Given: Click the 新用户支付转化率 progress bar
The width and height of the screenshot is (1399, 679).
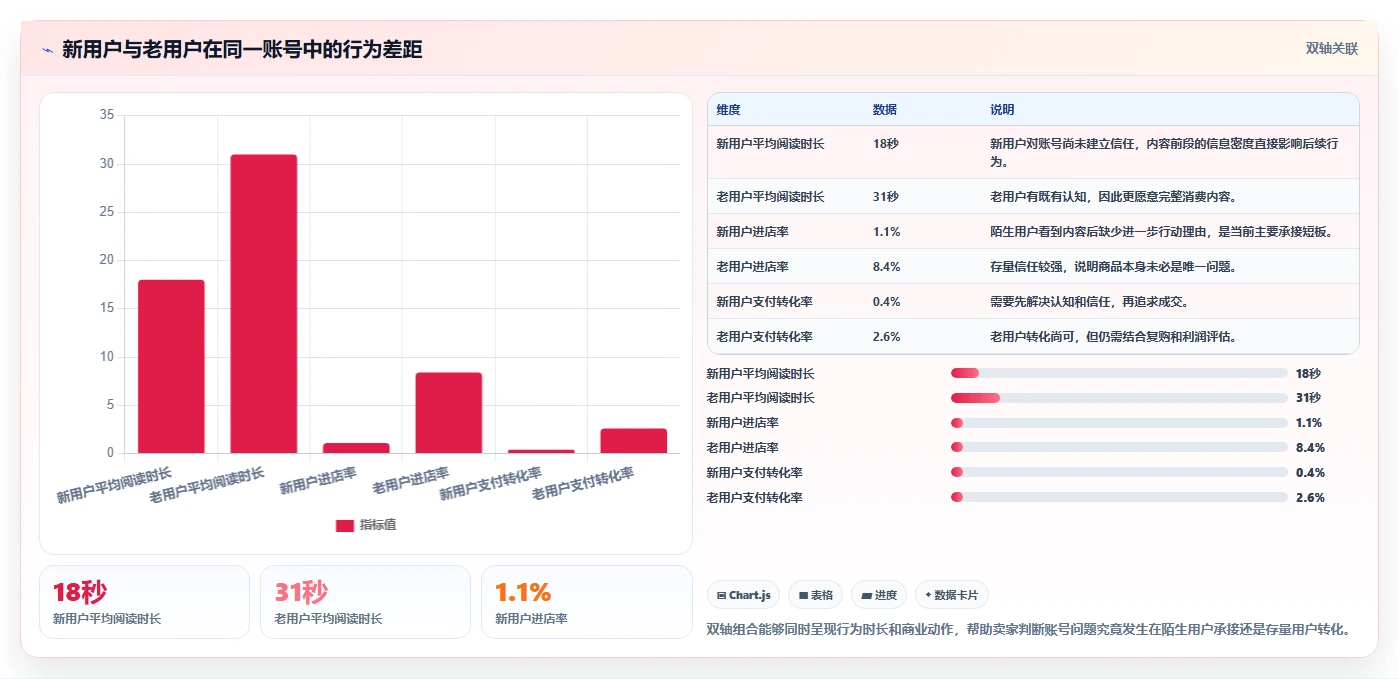Looking at the screenshot, I should pyautogui.click(x=1119, y=473).
